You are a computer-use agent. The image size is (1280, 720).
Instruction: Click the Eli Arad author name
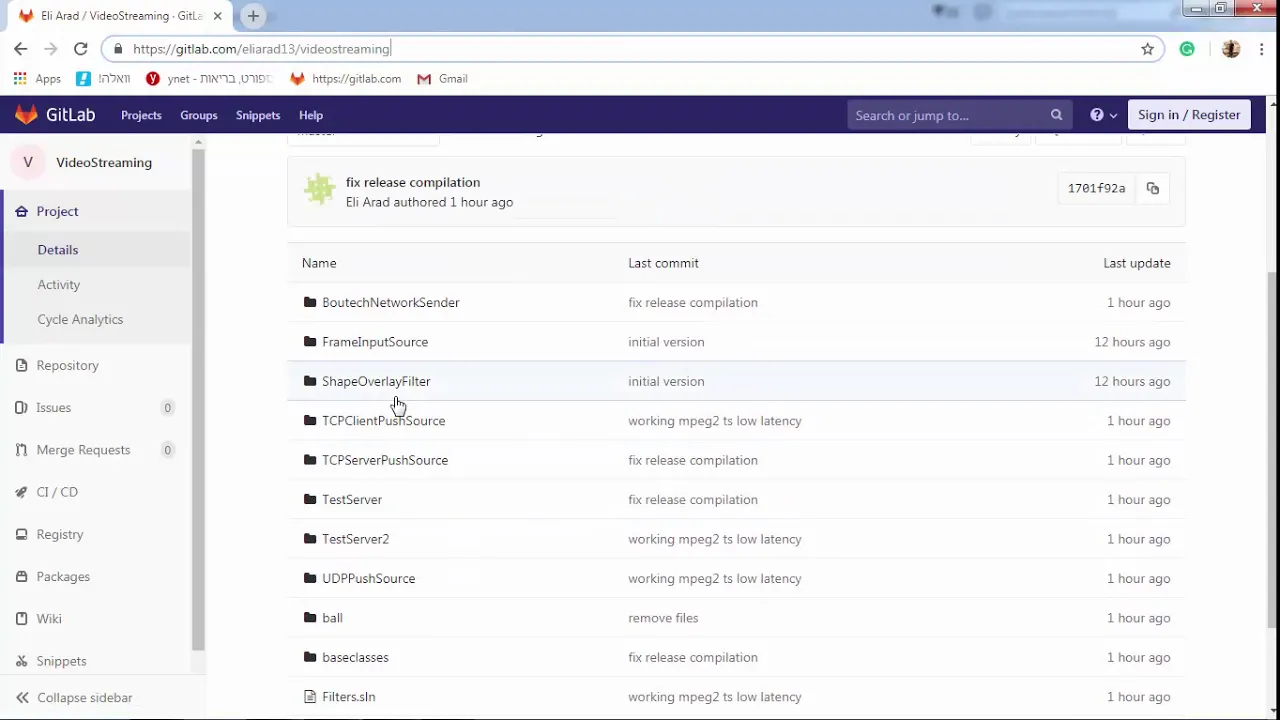pyautogui.click(x=368, y=202)
